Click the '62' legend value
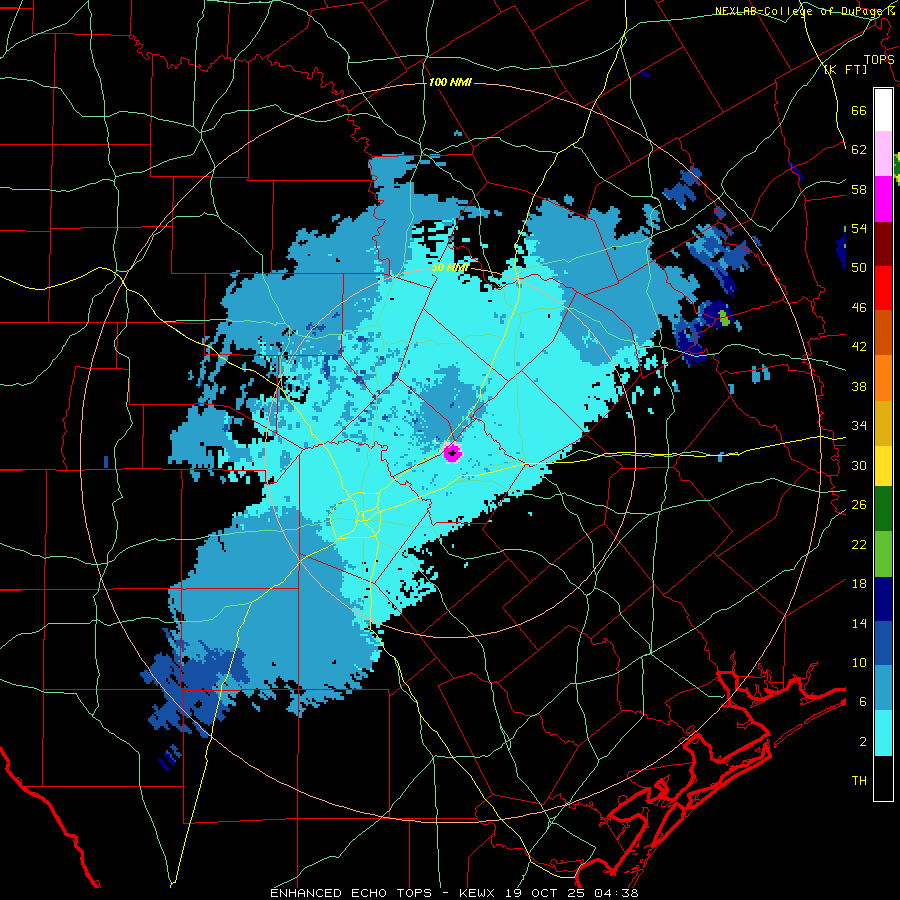Viewport: 900px width, 900px height. coord(859,150)
